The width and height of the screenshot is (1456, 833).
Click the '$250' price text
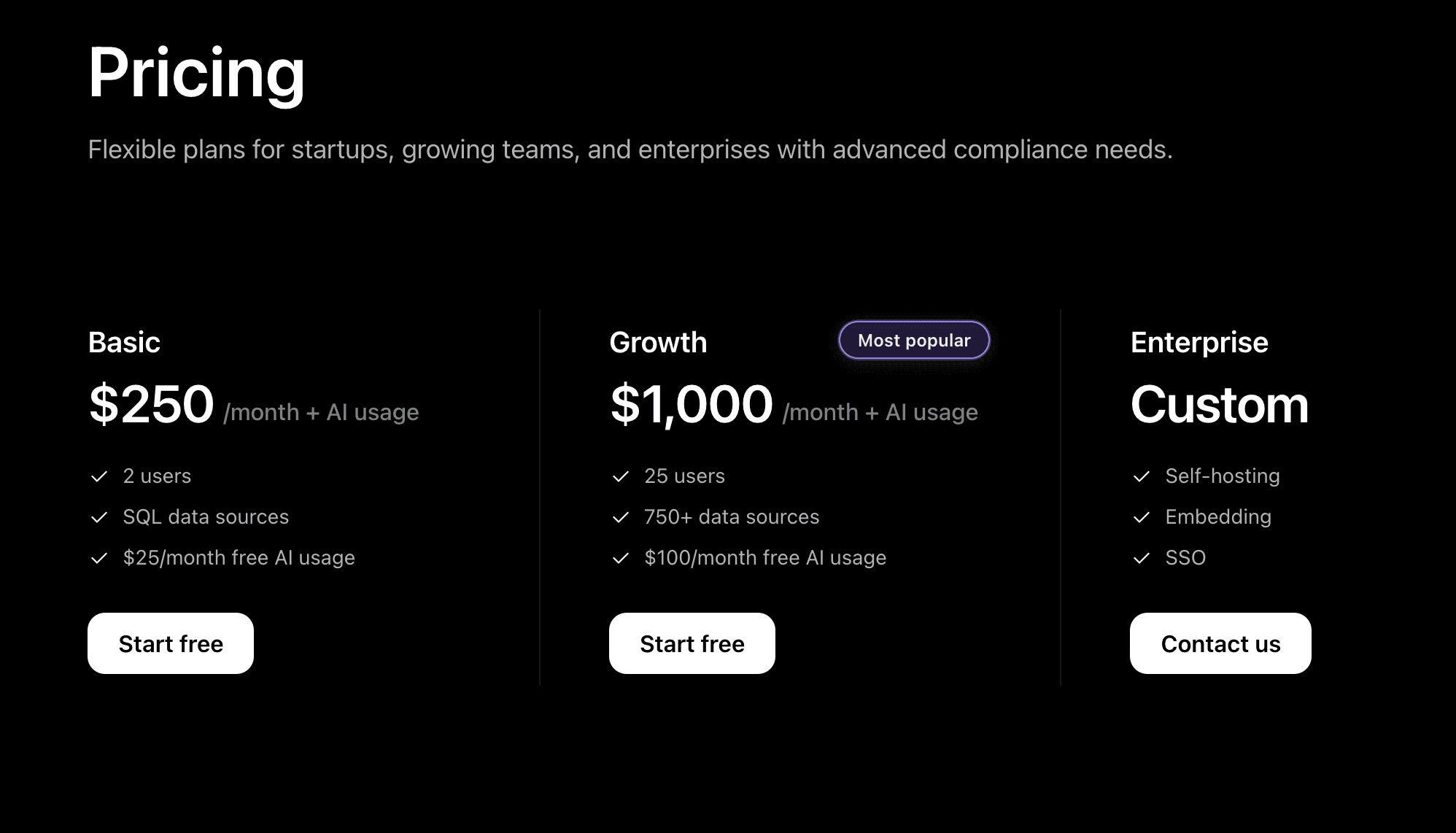[x=150, y=405]
